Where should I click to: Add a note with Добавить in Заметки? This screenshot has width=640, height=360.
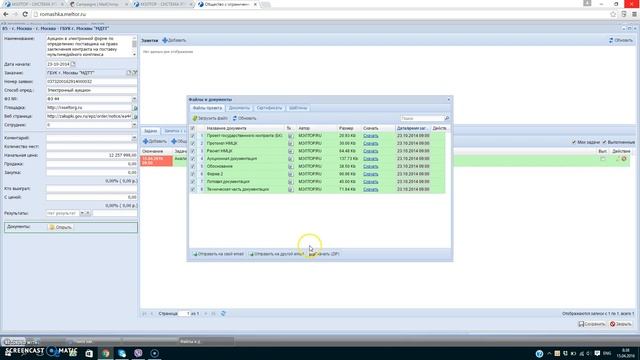pyautogui.click(x=174, y=40)
